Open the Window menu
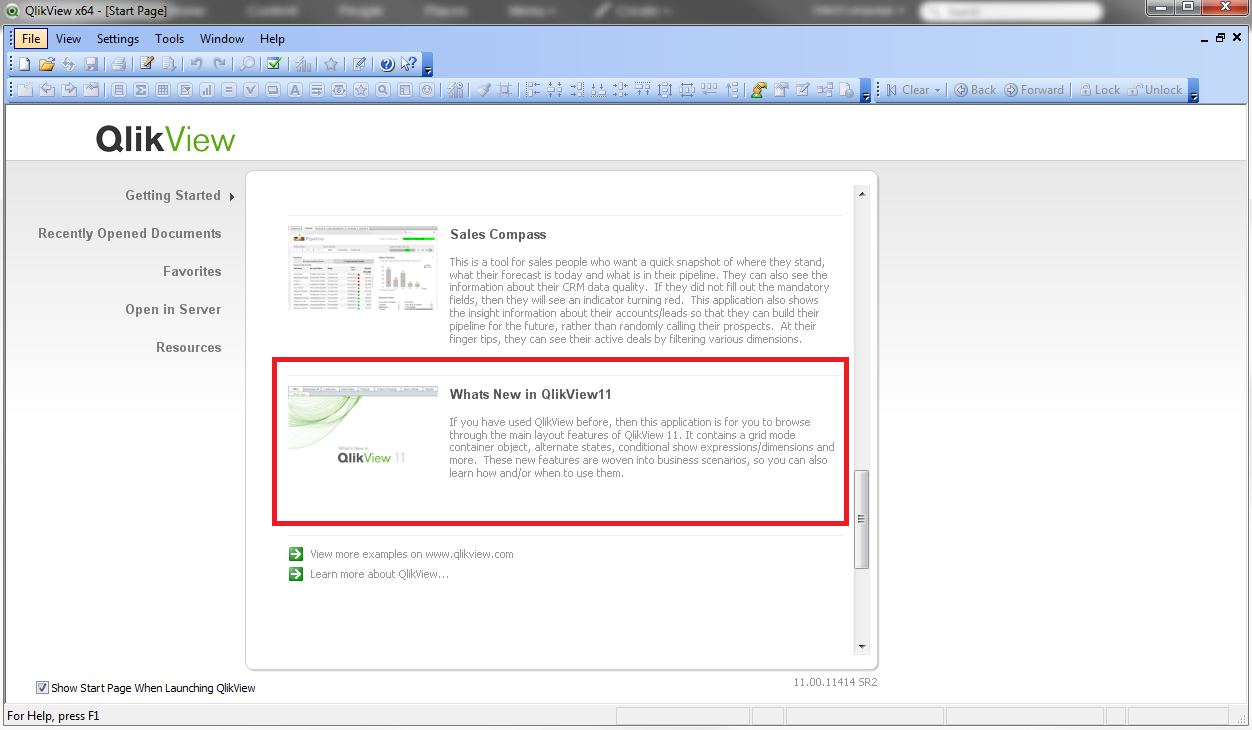 (x=222, y=39)
